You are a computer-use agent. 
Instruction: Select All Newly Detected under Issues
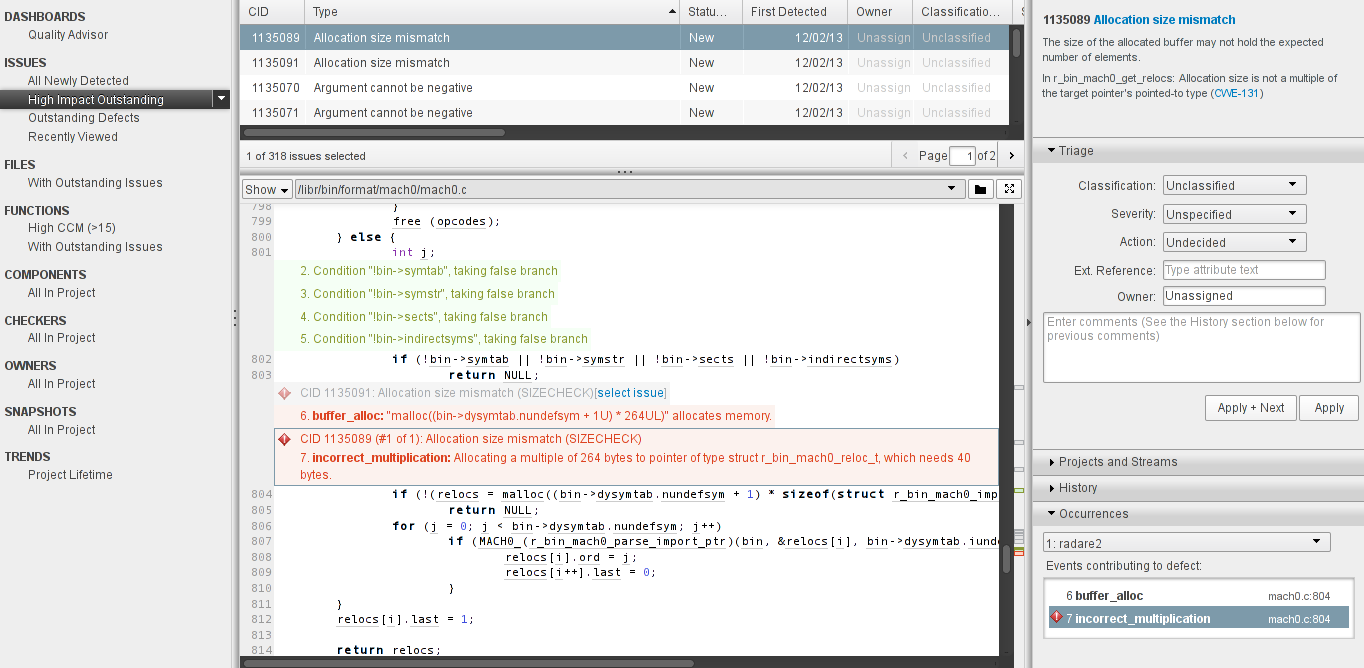tap(76, 81)
